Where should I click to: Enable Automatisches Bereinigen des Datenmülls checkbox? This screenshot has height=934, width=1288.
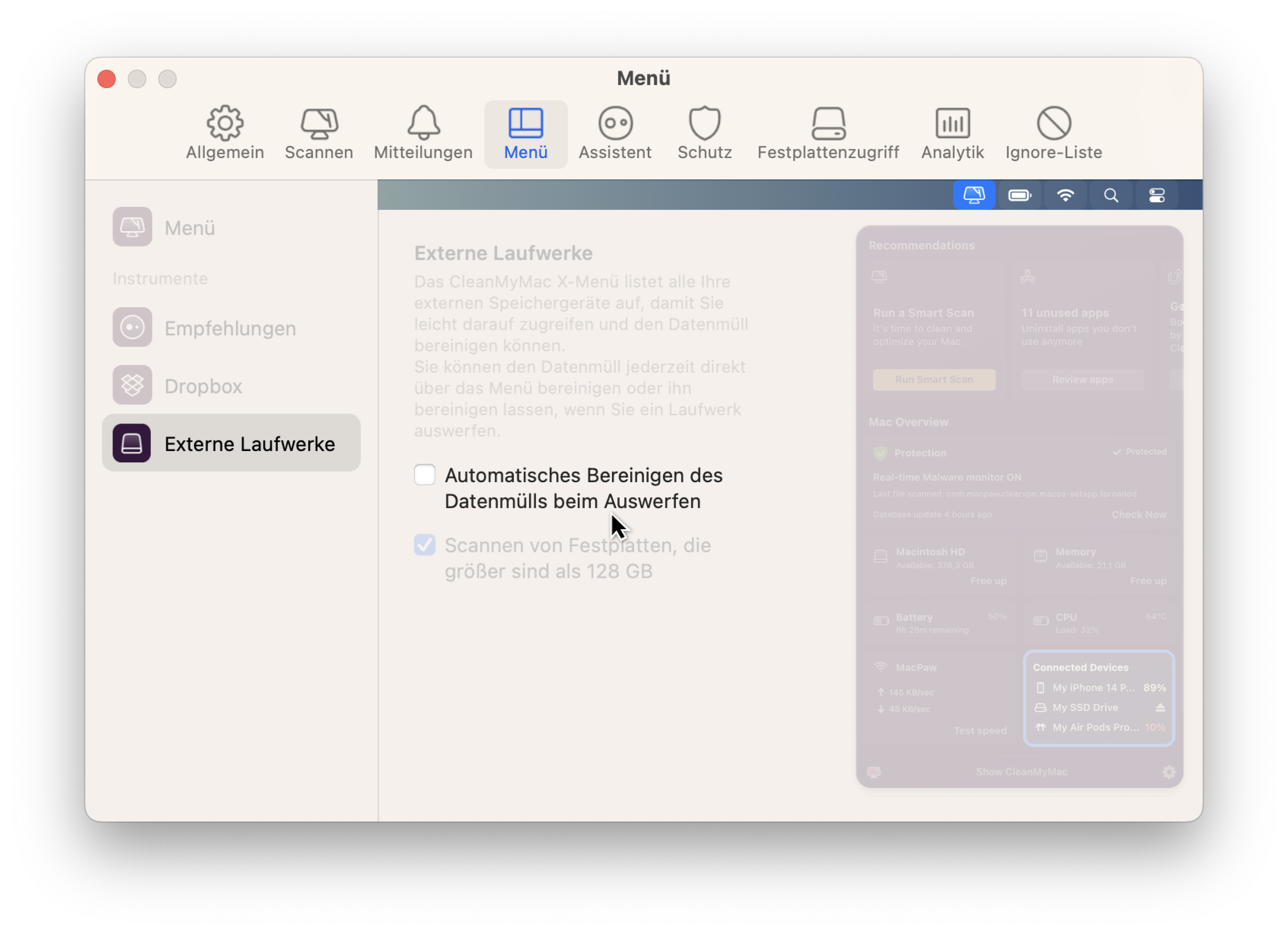[x=424, y=475]
